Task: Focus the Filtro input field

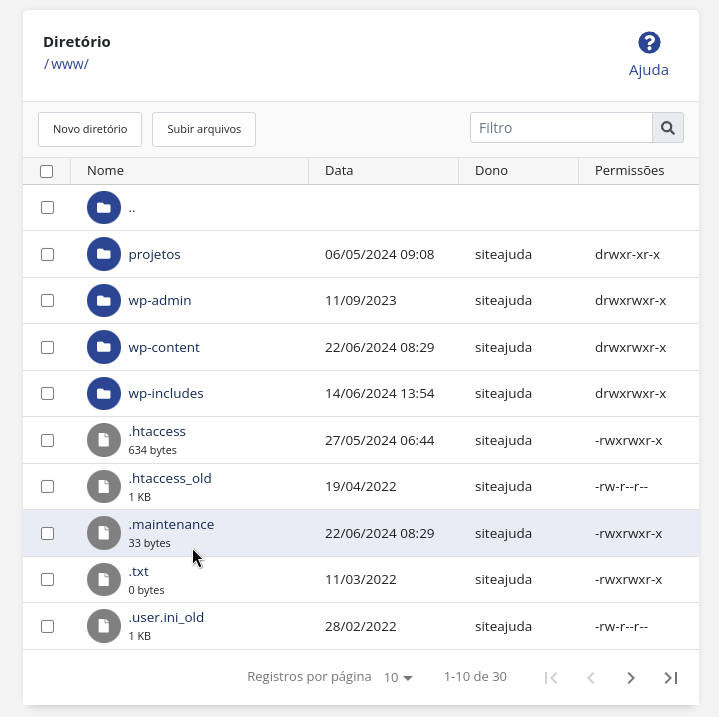Action: click(x=561, y=128)
